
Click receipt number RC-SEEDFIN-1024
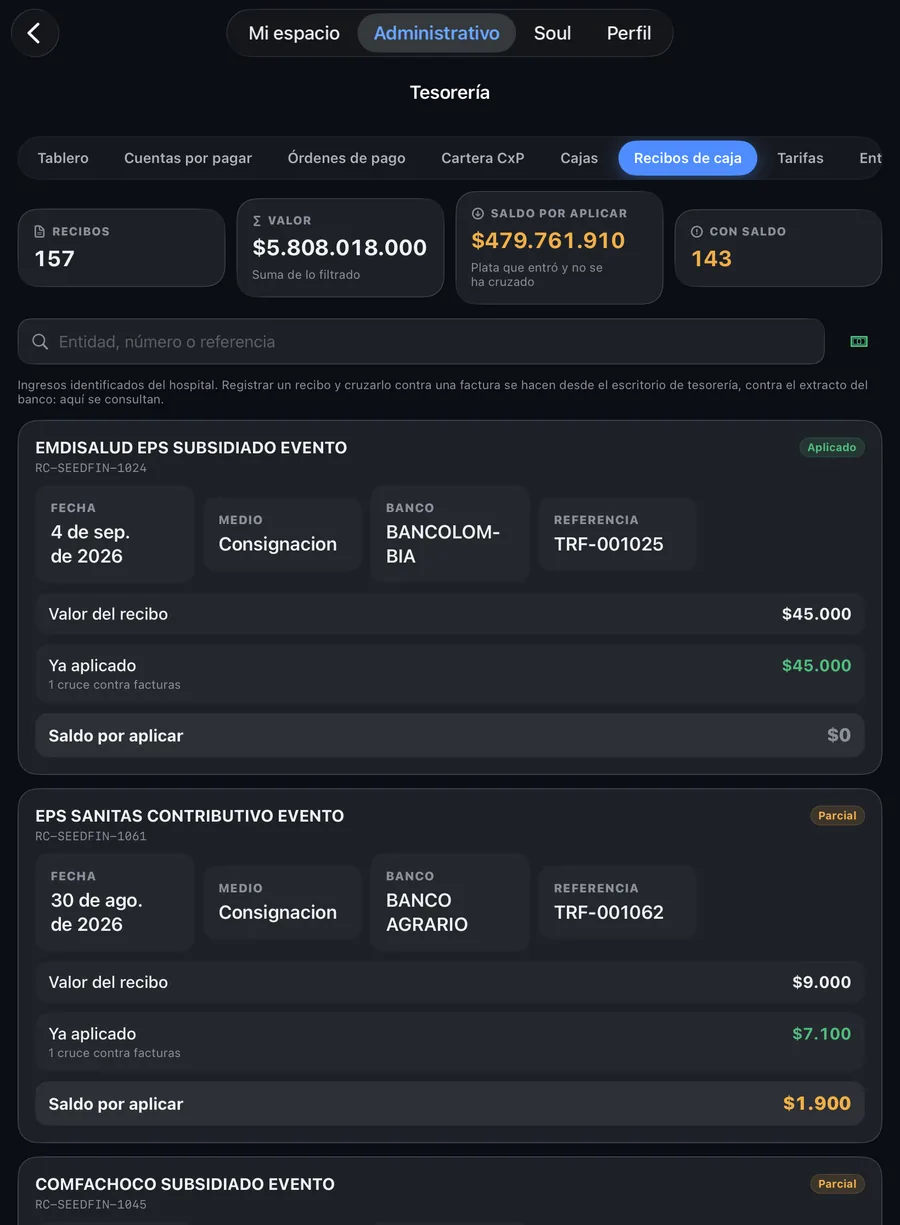pyautogui.click(x=91, y=468)
